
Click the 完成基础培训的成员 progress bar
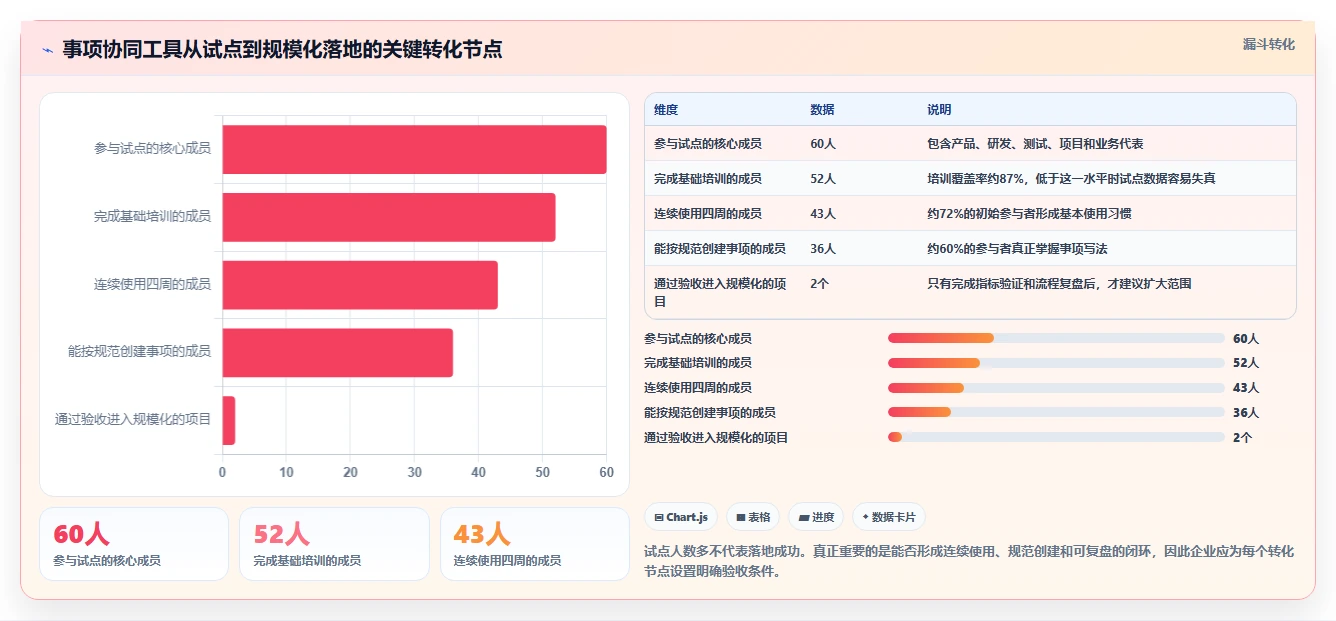[x=1056, y=363]
